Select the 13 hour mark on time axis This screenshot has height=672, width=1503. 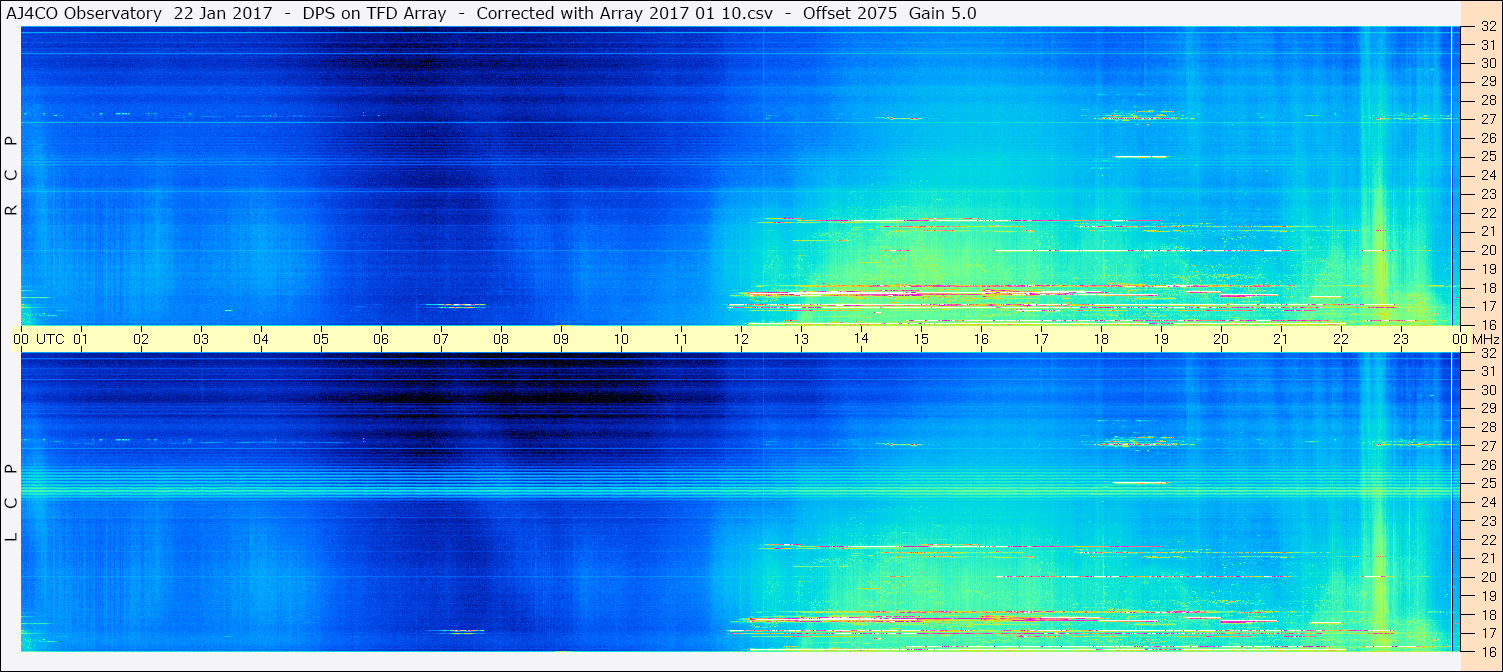coord(801,339)
